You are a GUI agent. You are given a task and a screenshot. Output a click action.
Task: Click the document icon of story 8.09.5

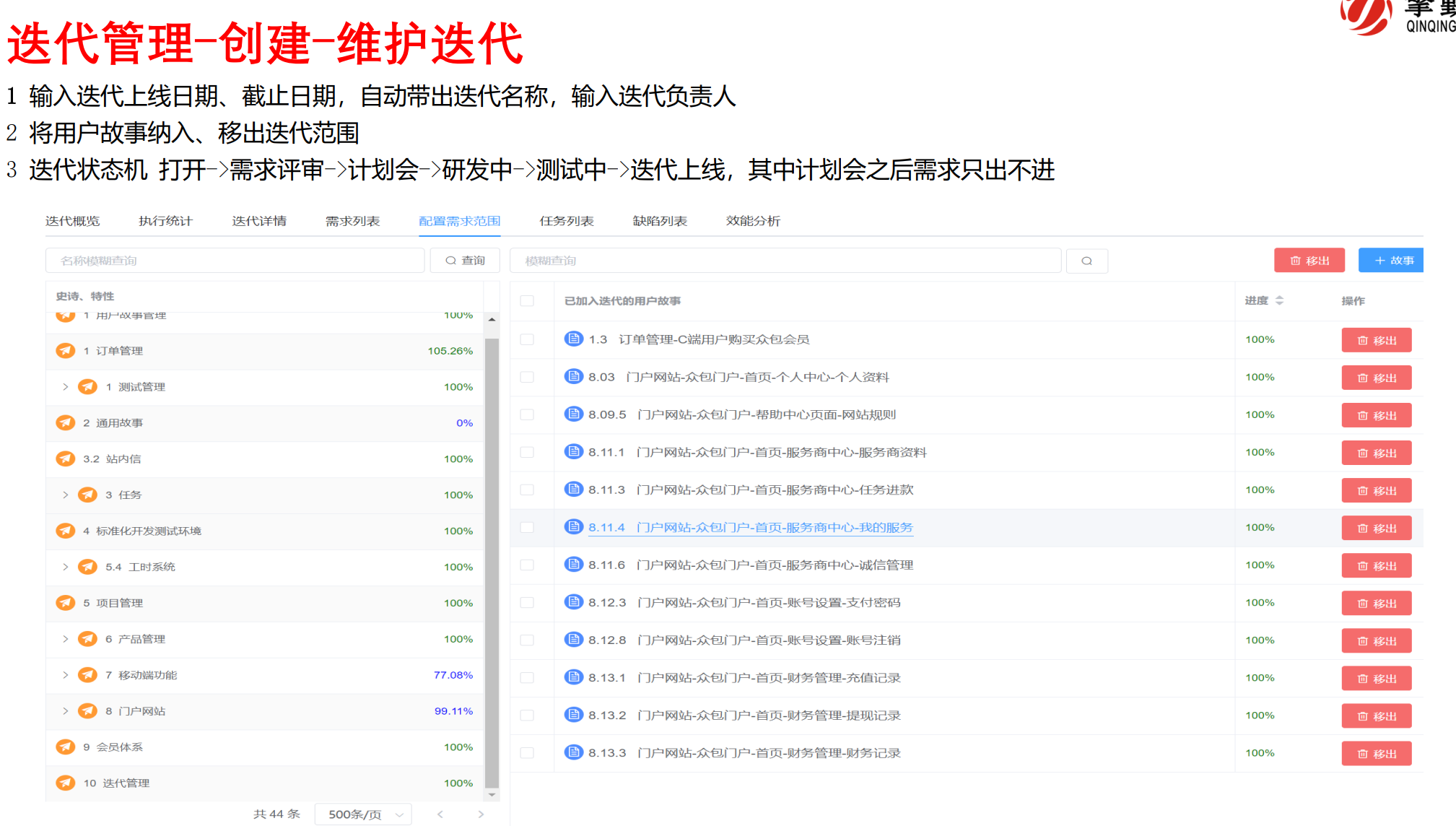[x=573, y=414]
